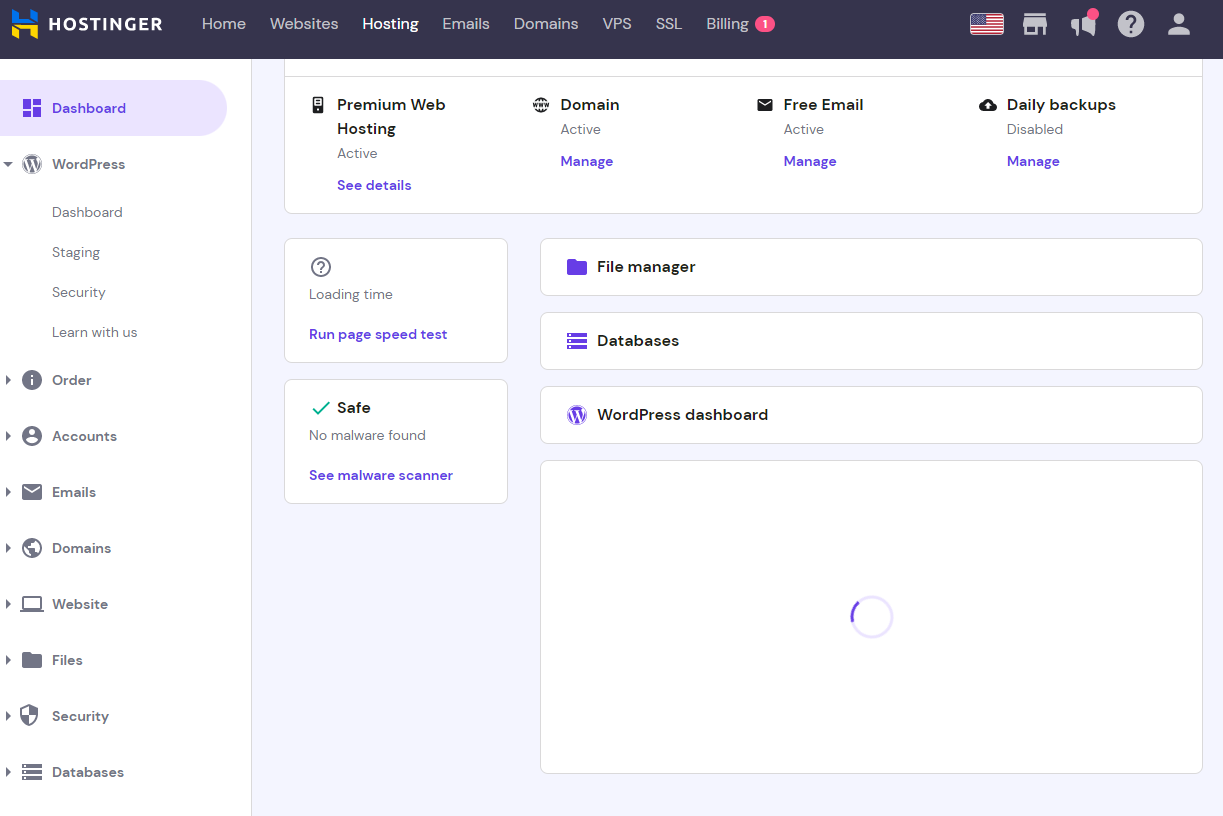Click the Premium Web Hosting server icon
Screen dimensions: 1223x816
318,104
